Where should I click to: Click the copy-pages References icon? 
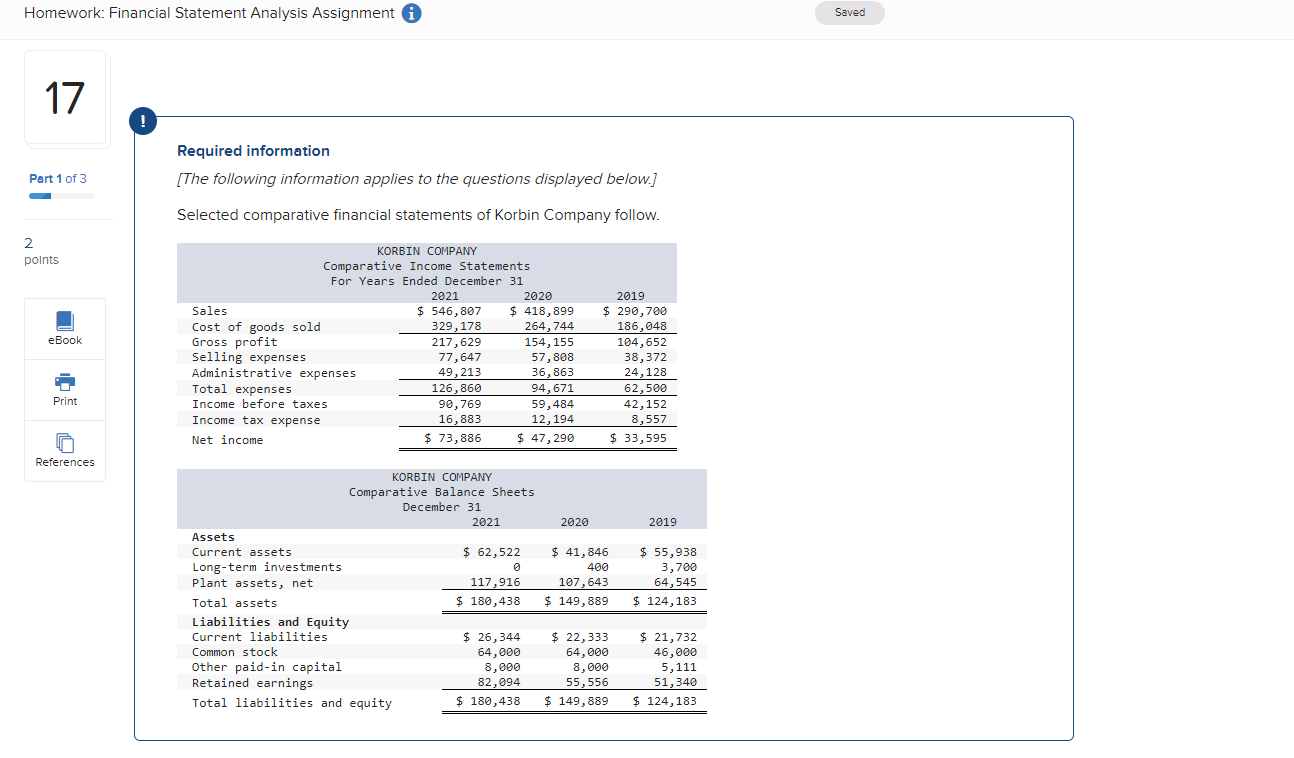(64, 444)
